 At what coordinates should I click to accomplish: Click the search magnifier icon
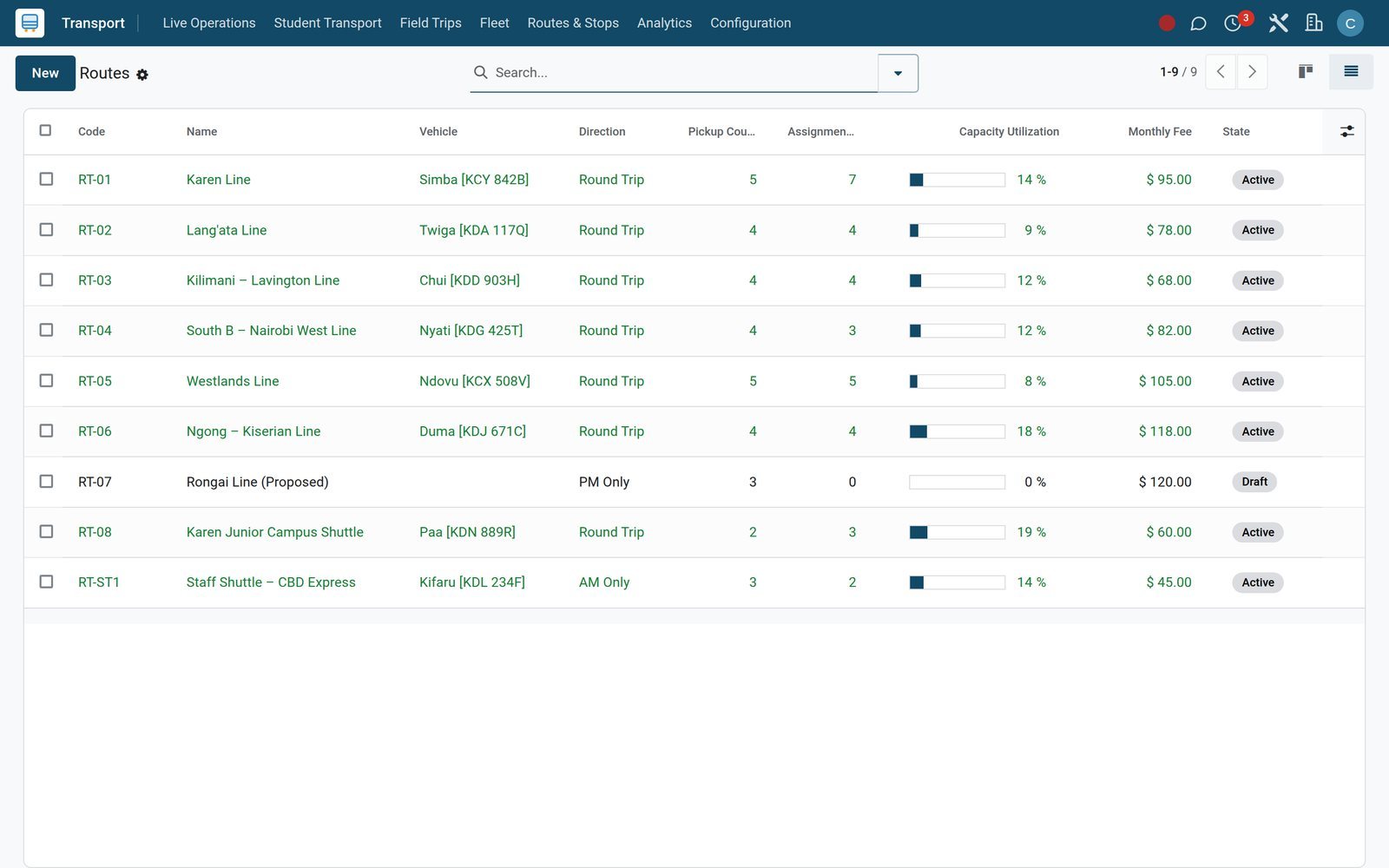[480, 72]
